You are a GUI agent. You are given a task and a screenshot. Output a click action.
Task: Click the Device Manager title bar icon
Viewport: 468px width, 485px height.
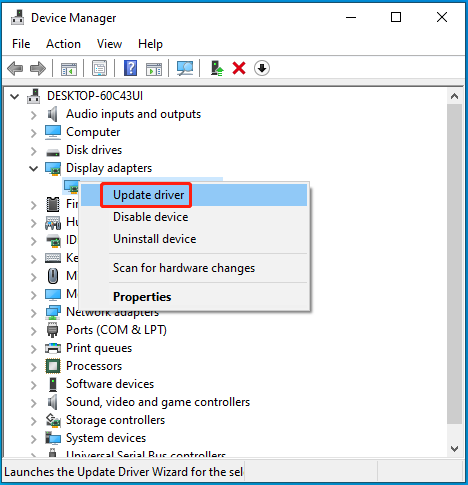(17, 17)
